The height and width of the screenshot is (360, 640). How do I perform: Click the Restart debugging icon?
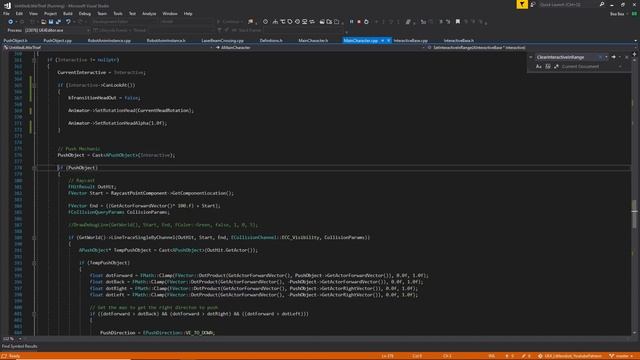point(366,22)
